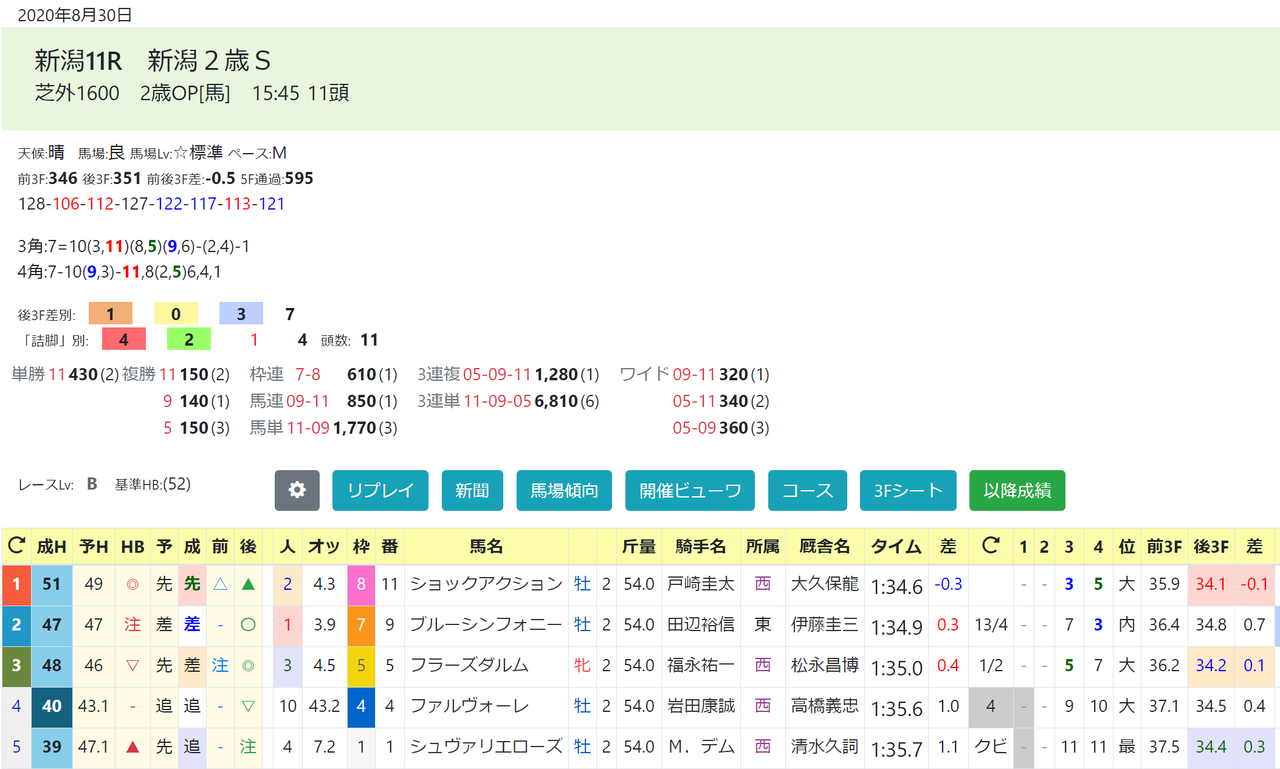Select horse フラーズダルム
1280x769 pixels.
tap(468, 666)
